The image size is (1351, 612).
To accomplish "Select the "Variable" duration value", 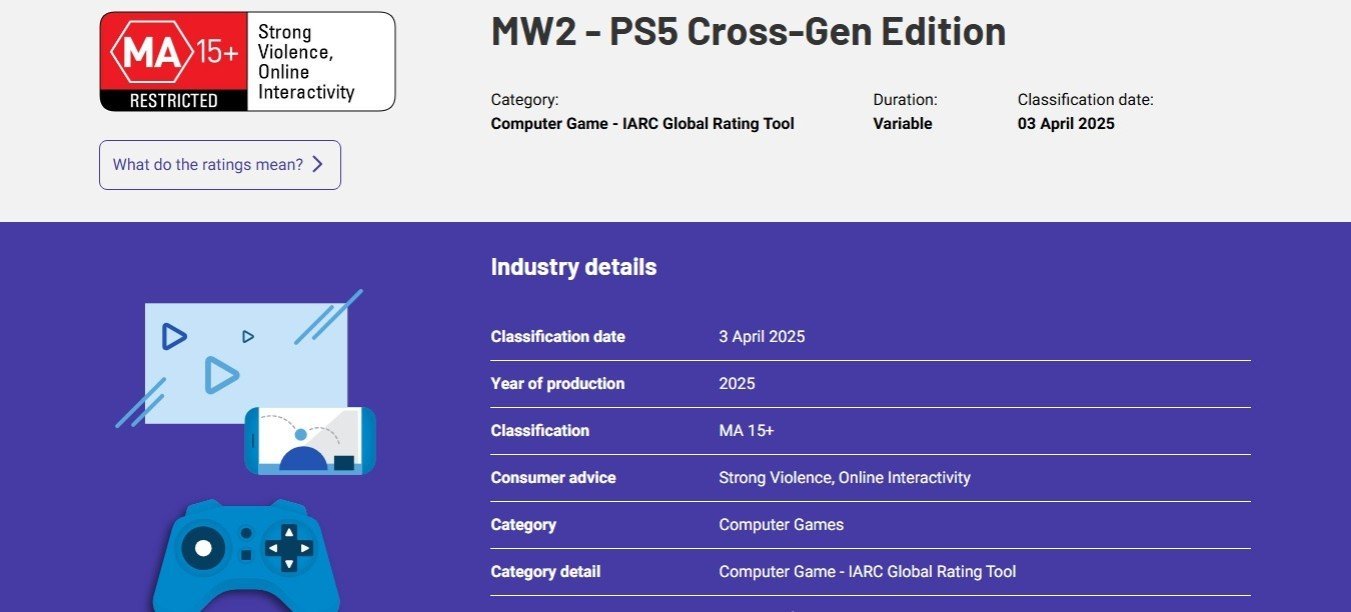I will coord(903,124).
